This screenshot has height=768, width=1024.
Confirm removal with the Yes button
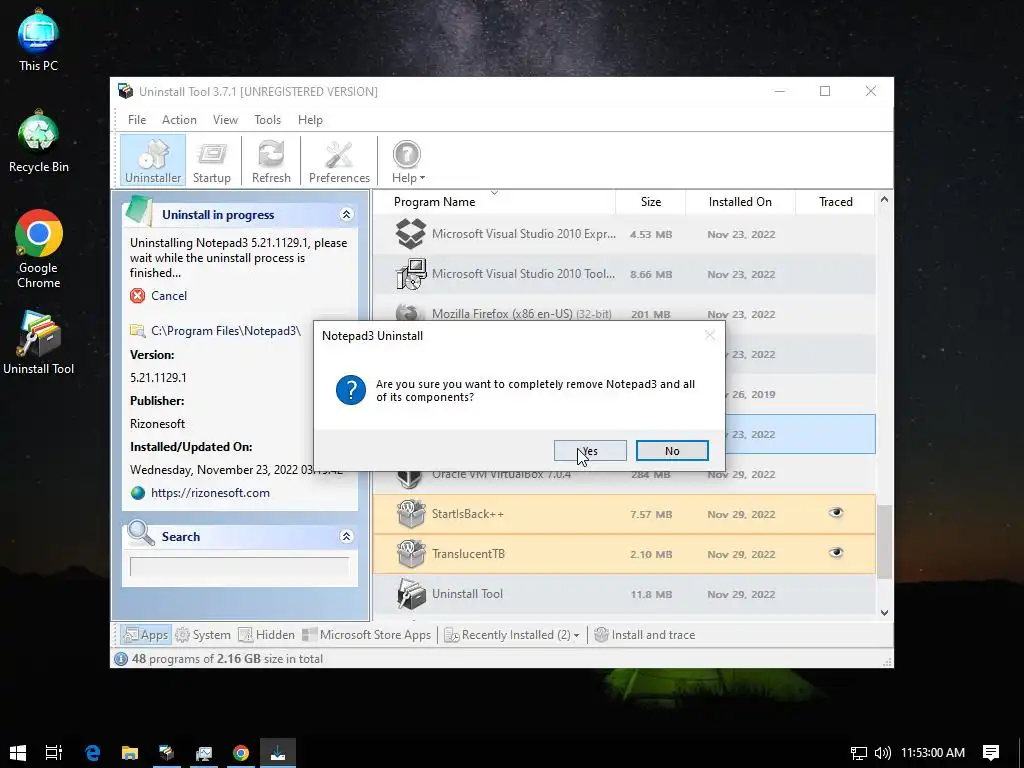point(590,451)
